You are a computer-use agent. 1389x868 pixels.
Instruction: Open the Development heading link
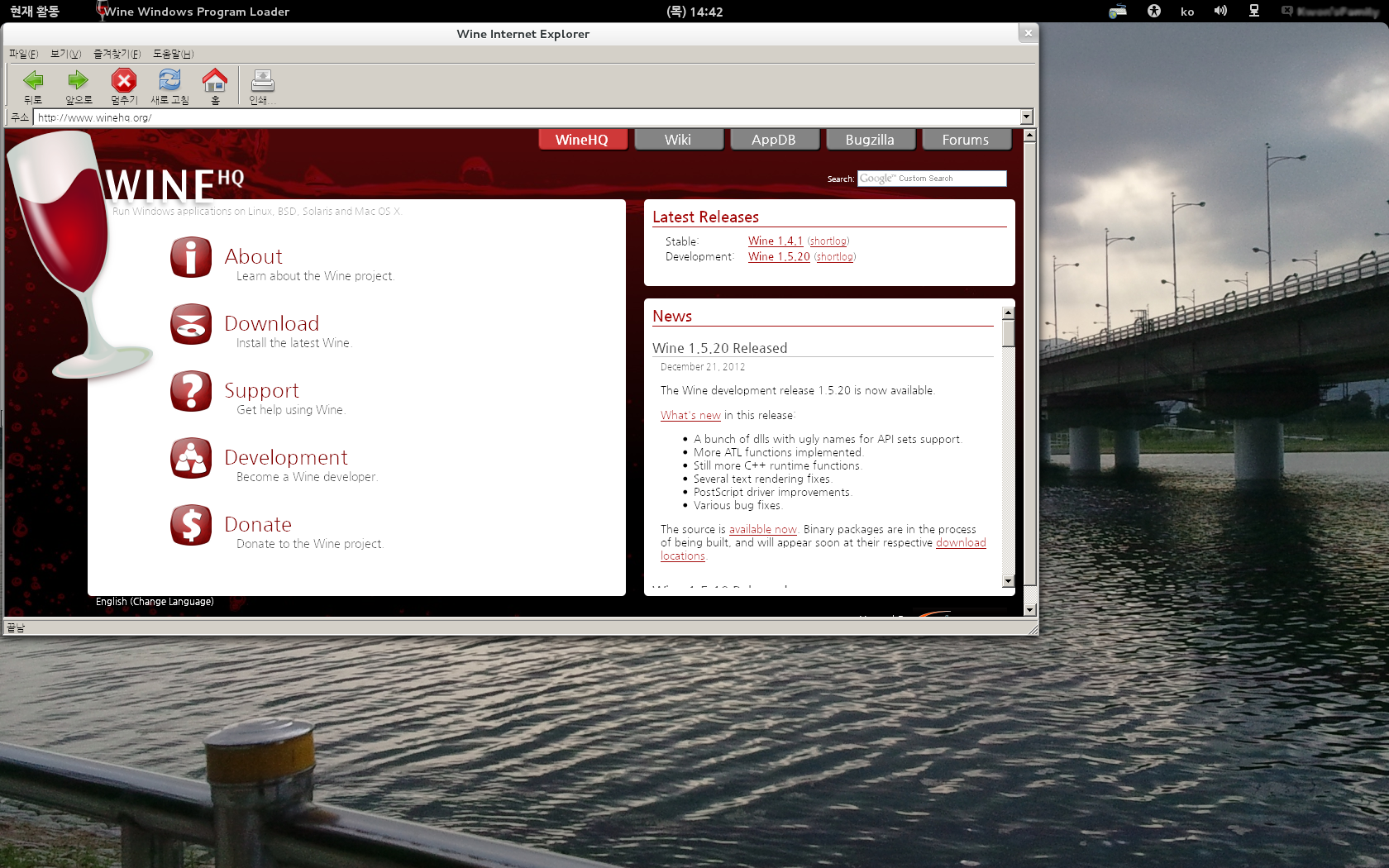286,458
